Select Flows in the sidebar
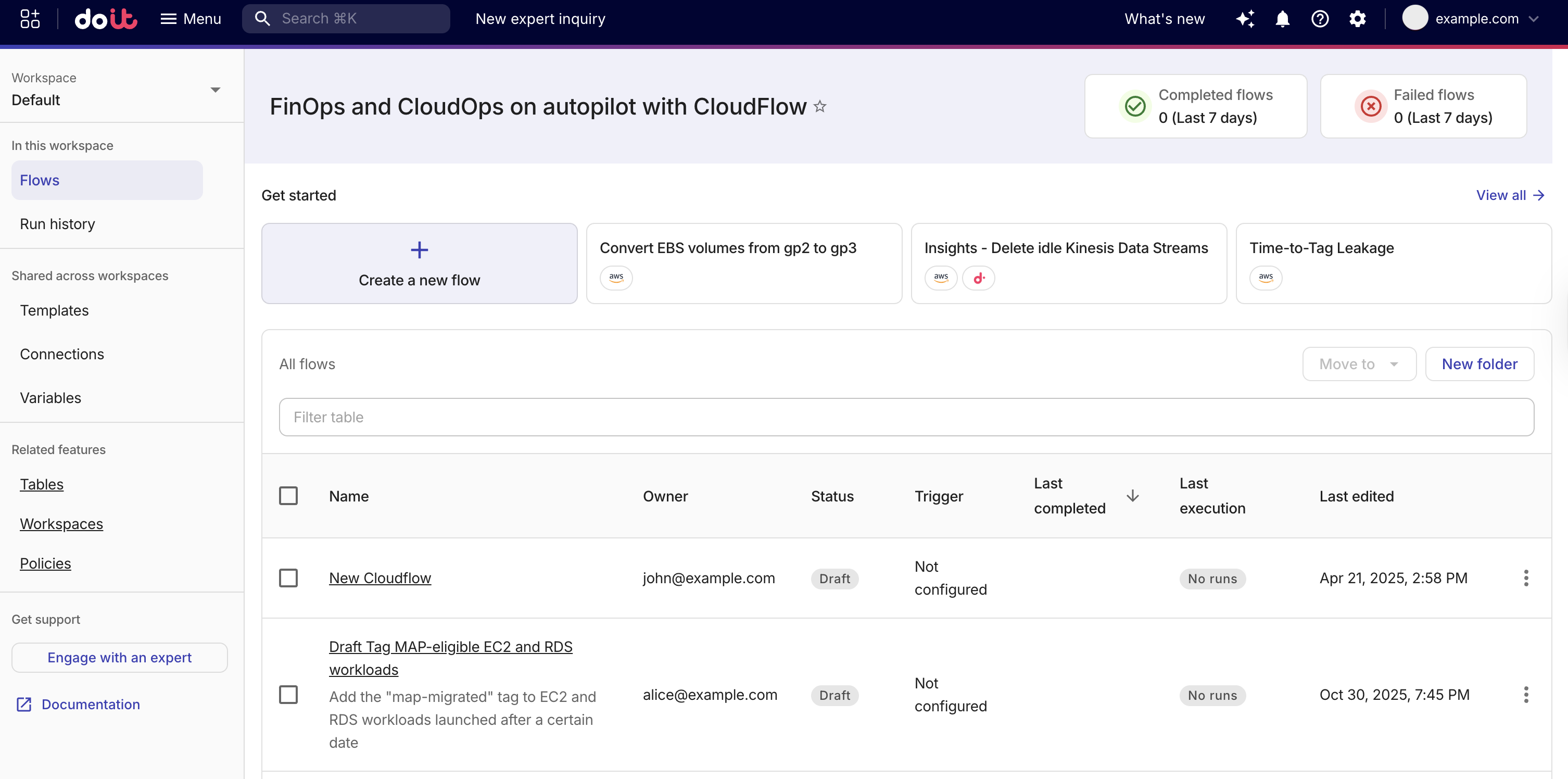1568x779 pixels. [x=107, y=180]
